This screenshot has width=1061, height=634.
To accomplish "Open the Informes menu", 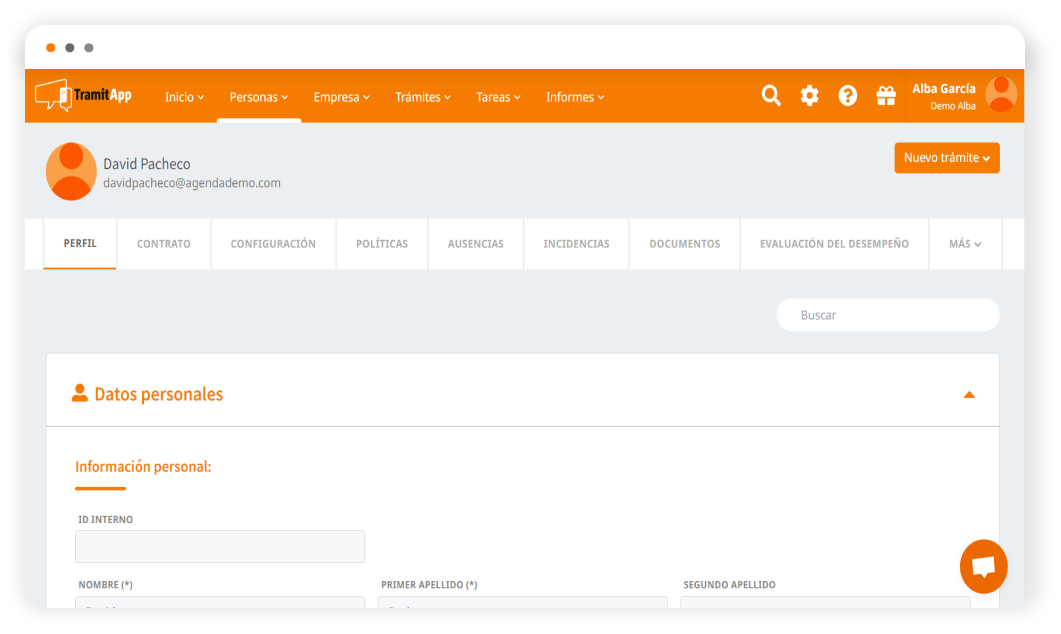I will (575, 97).
